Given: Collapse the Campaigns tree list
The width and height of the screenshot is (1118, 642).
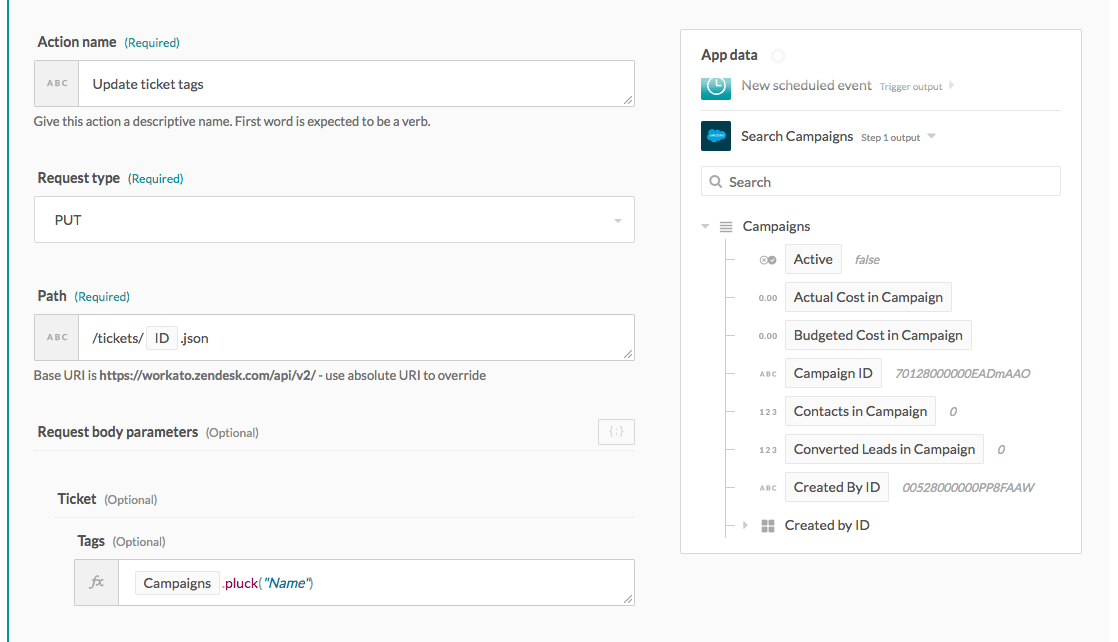Looking at the screenshot, I should point(707,227).
